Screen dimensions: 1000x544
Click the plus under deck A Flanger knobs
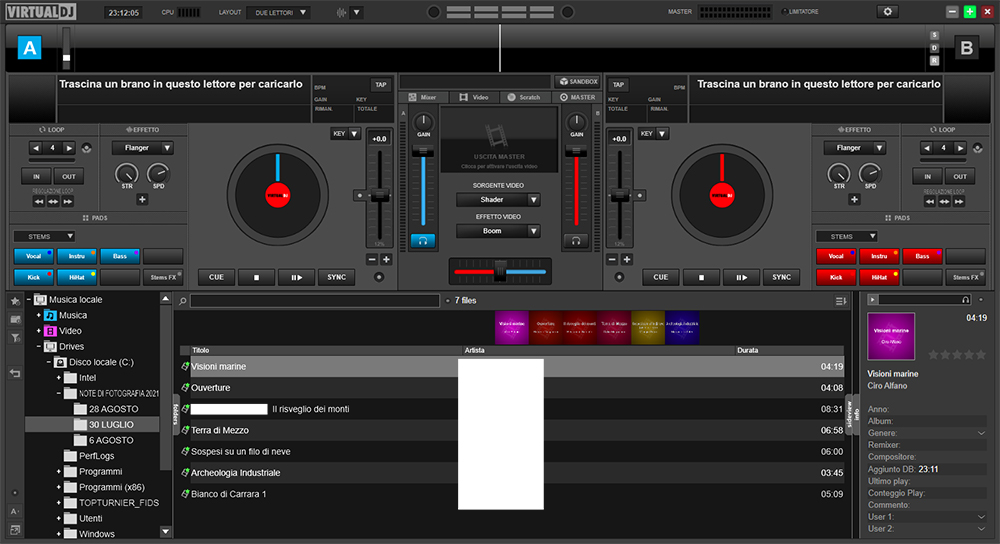pyautogui.click(x=142, y=200)
